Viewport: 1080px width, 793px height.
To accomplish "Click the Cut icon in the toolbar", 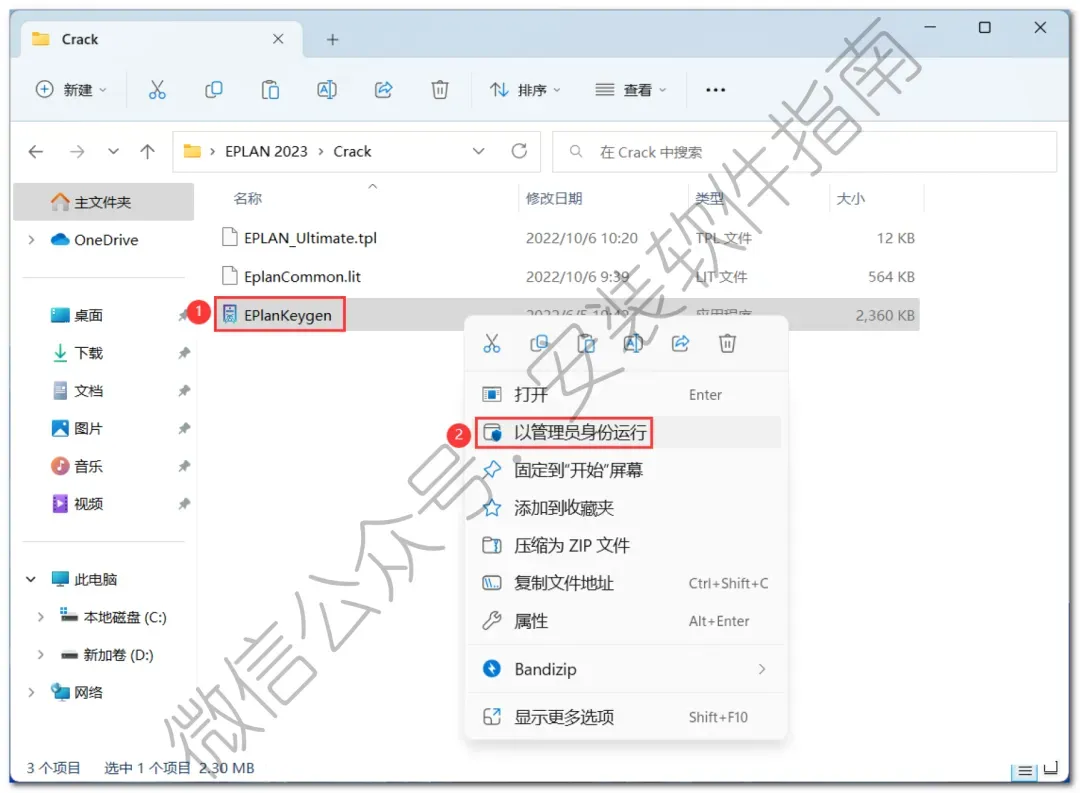I will click(x=157, y=90).
